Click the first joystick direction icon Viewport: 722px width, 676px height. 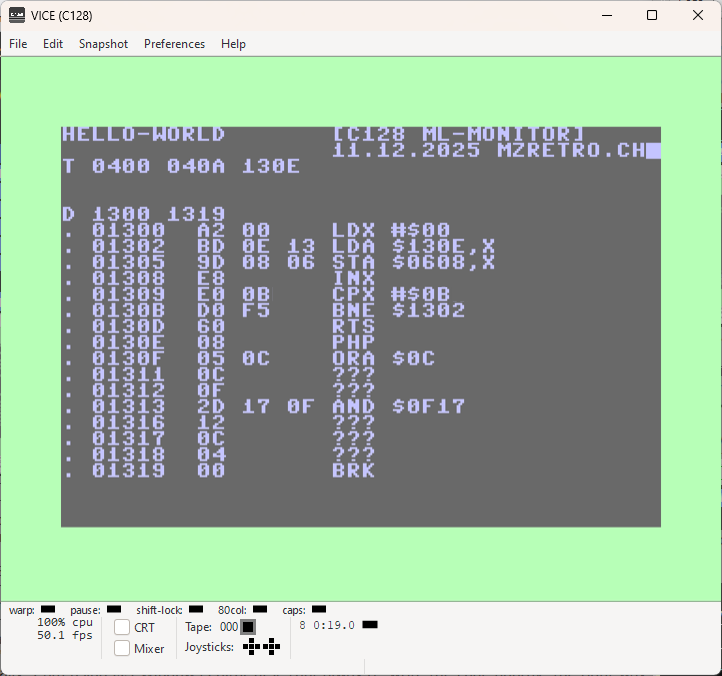click(x=251, y=647)
